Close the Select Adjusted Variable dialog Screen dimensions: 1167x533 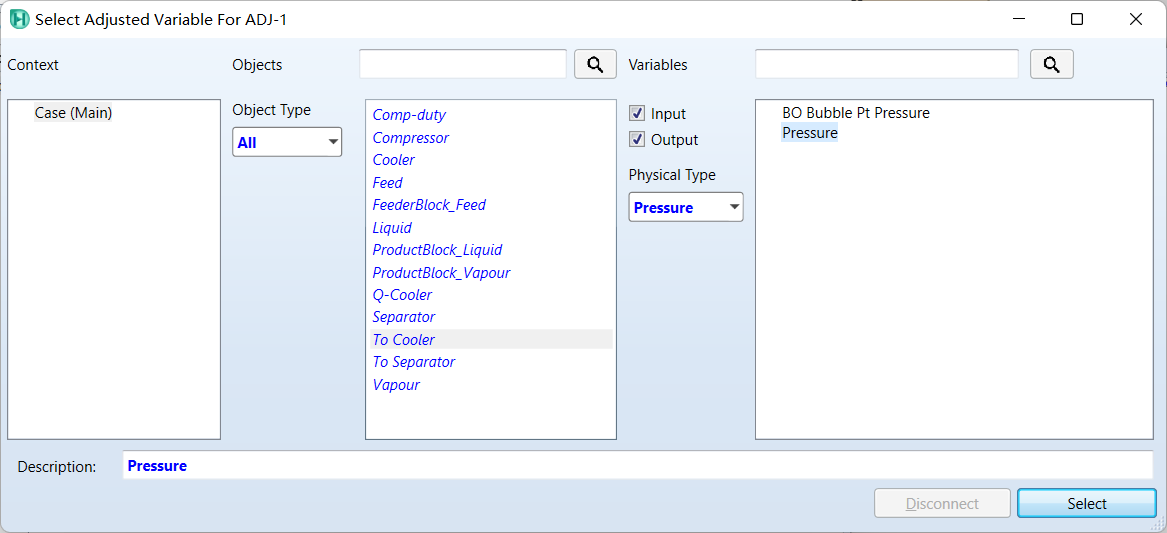pyautogui.click(x=1135, y=19)
